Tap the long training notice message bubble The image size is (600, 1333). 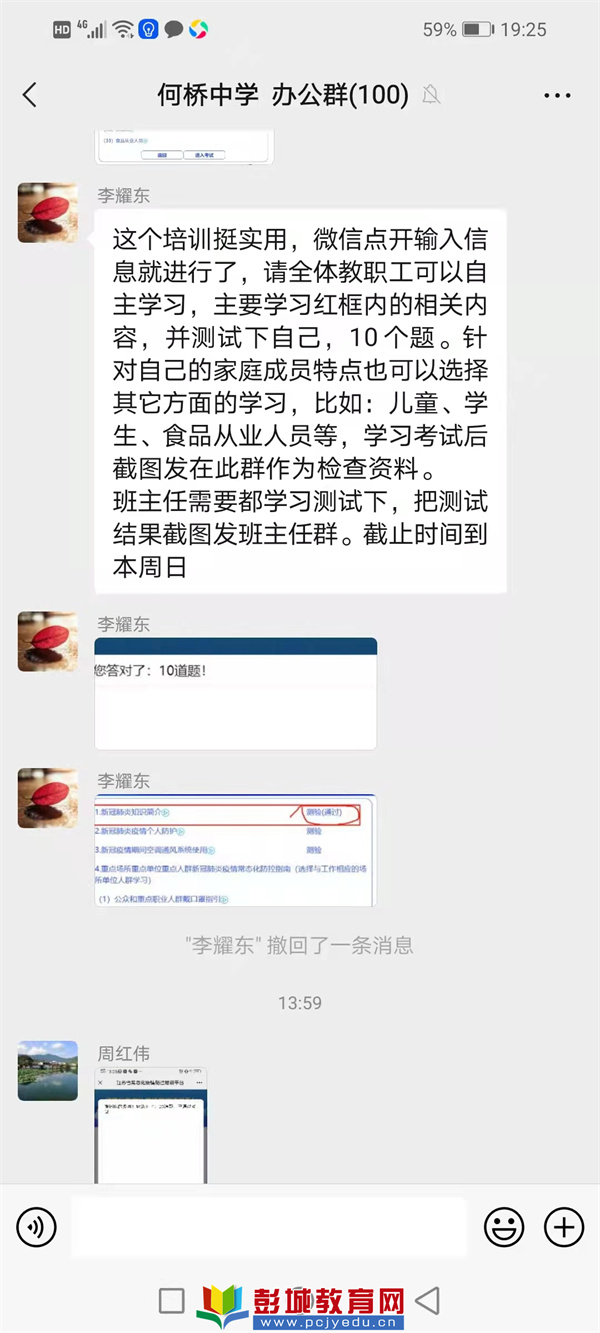coord(300,401)
